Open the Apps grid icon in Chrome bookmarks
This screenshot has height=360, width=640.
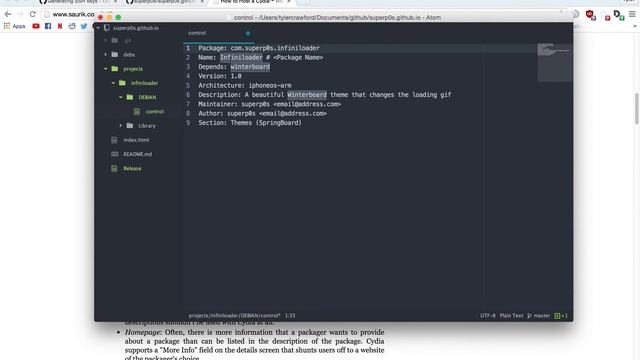click(x=7, y=26)
